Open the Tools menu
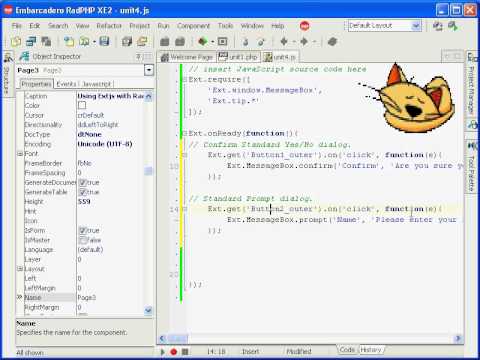This screenshot has width=480, height=360. click(225, 26)
